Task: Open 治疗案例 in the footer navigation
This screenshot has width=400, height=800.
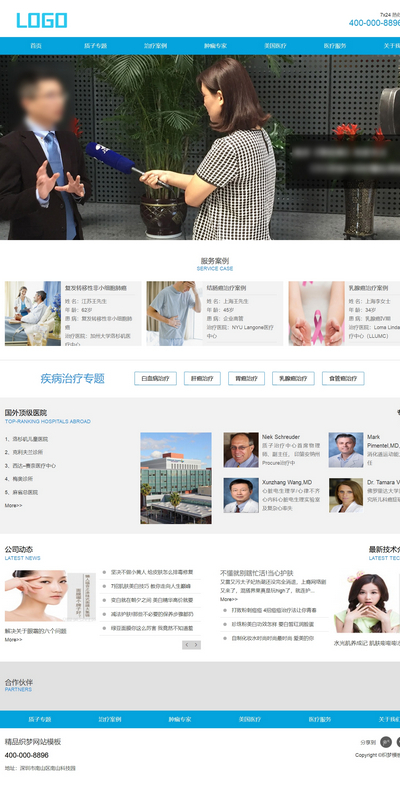Action: pyautogui.click(x=110, y=719)
